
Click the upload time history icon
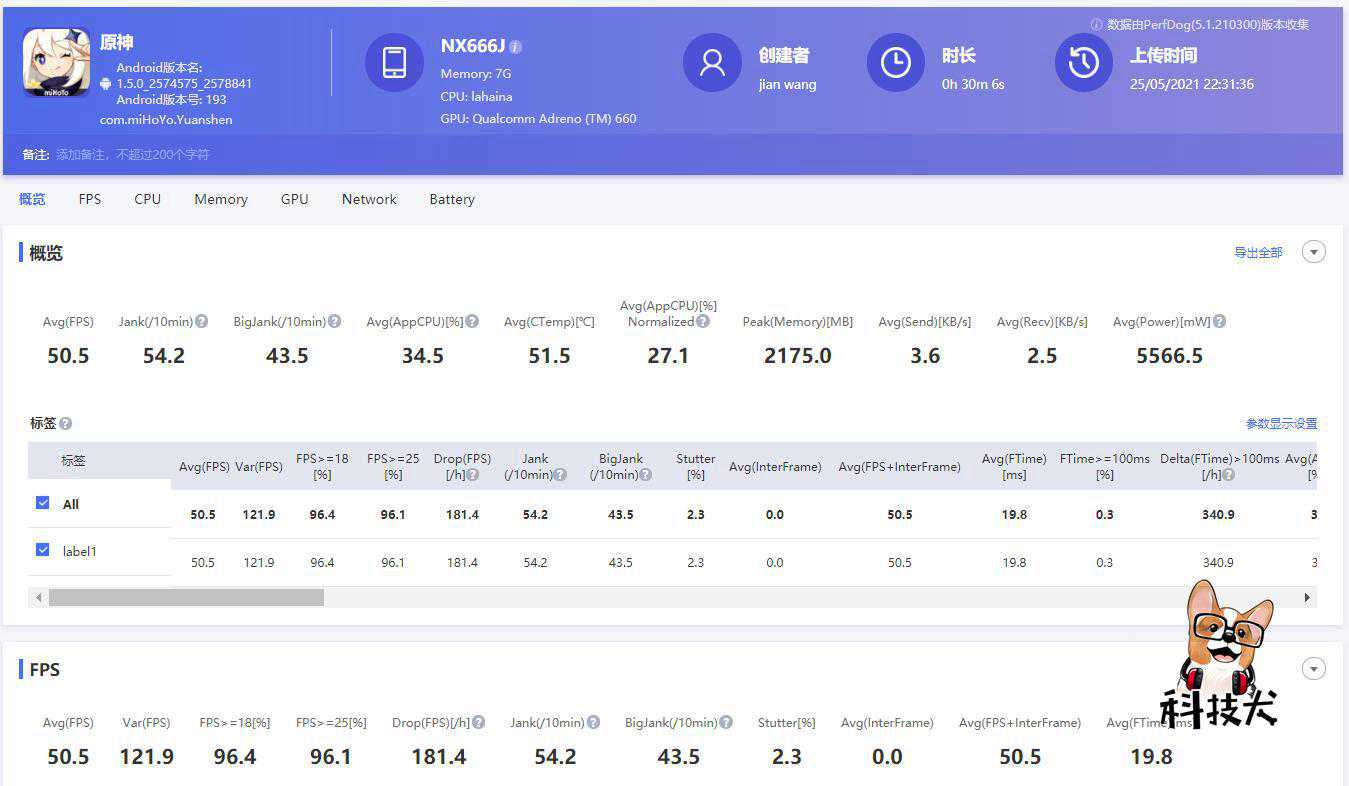click(1084, 63)
